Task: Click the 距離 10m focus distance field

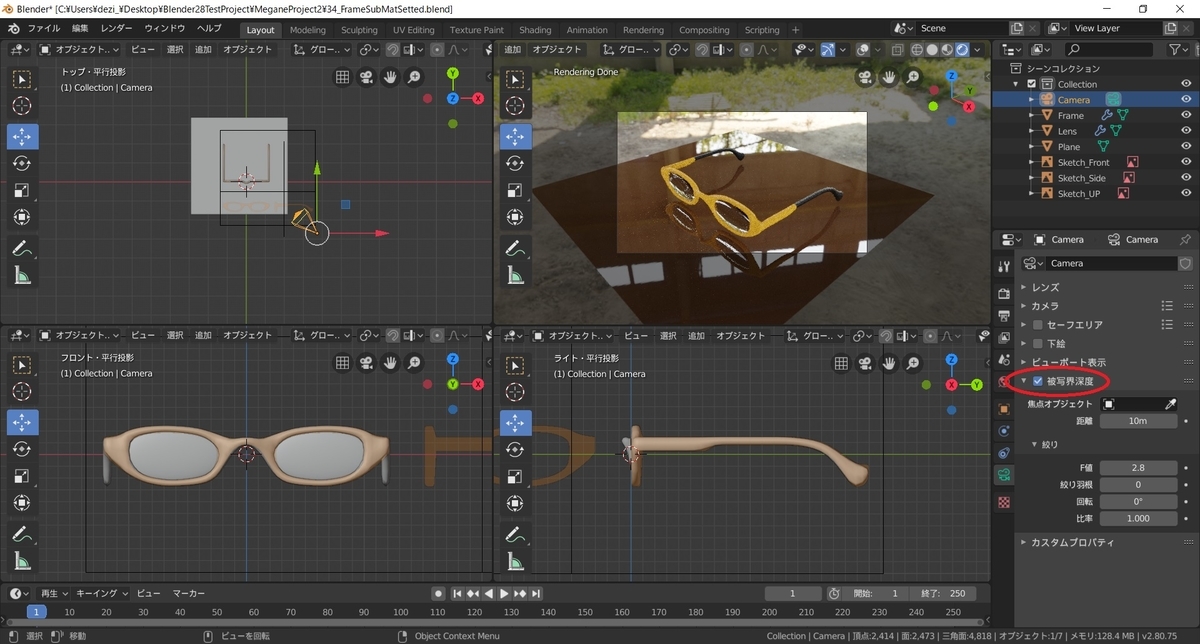Action: [1139, 421]
